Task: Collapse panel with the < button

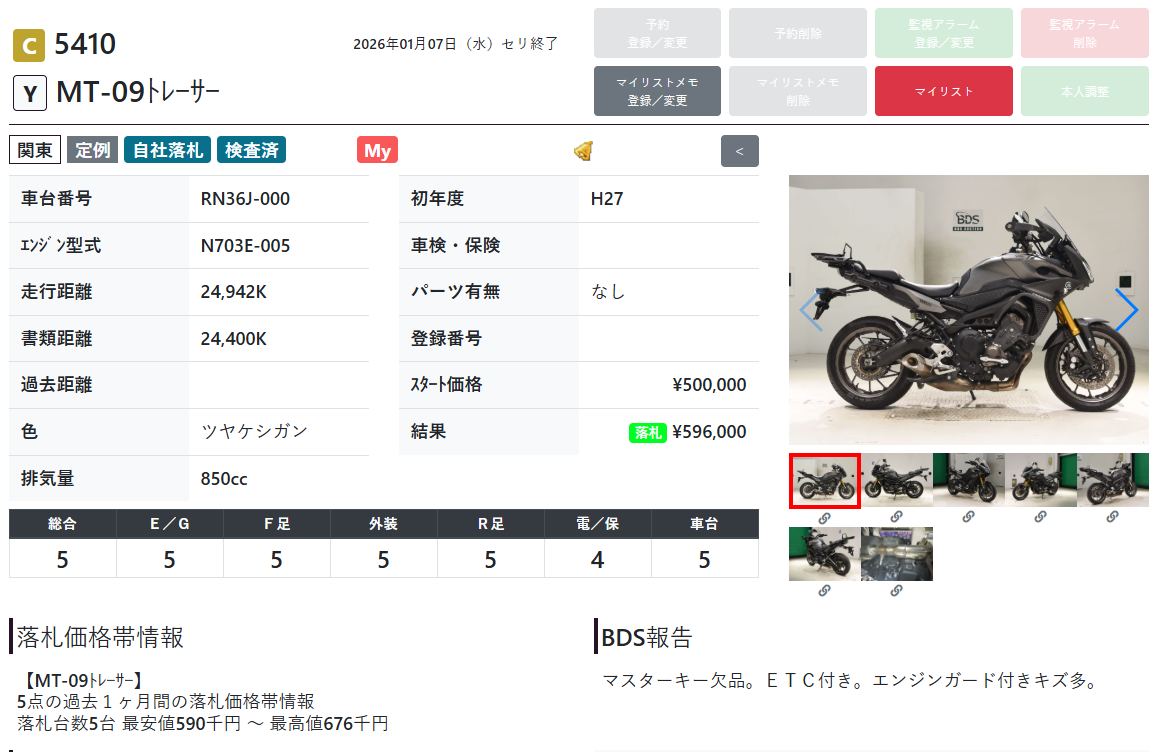Action: click(x=739, y=151)
